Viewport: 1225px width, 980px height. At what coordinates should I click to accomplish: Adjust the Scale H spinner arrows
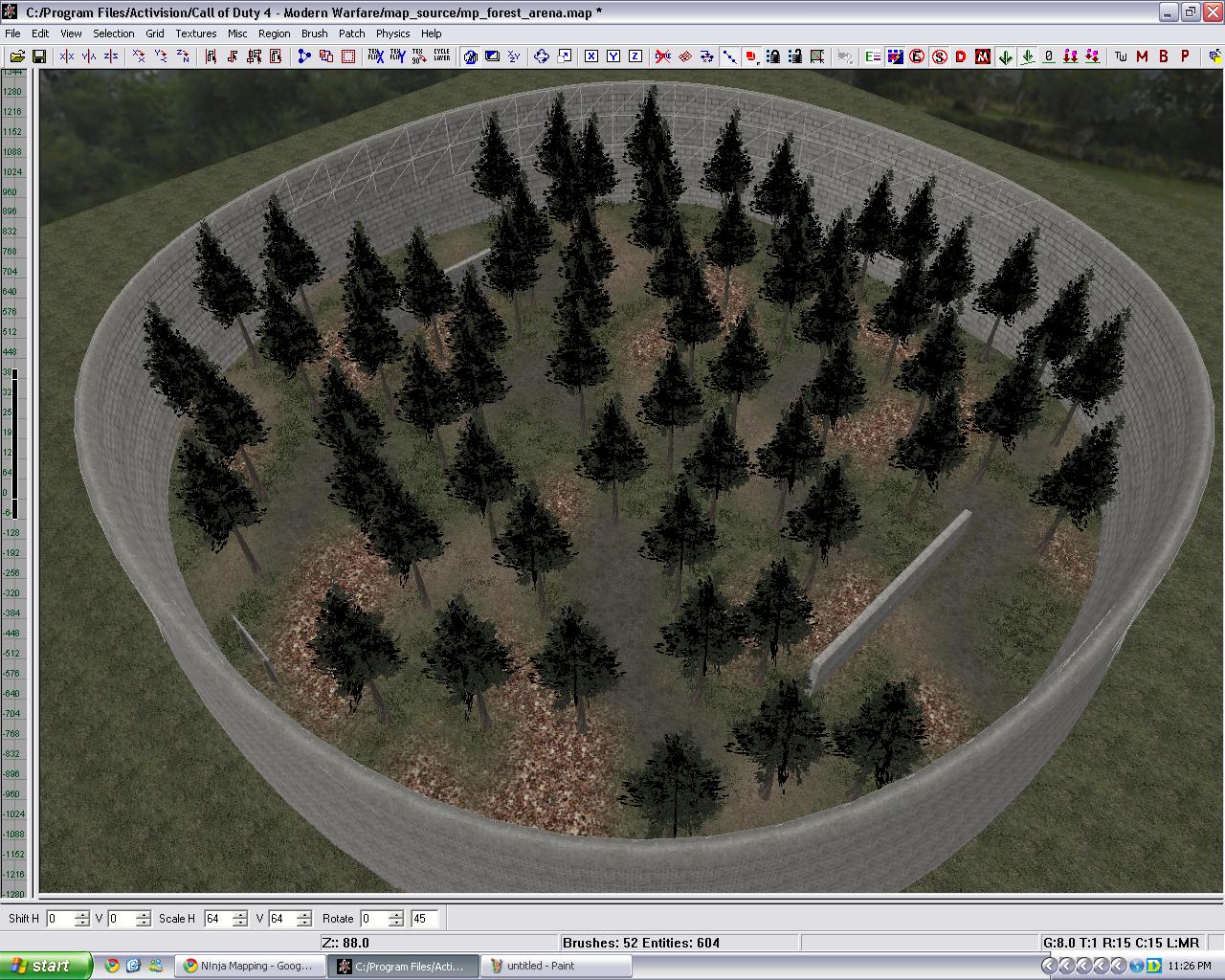click(239, 919)
